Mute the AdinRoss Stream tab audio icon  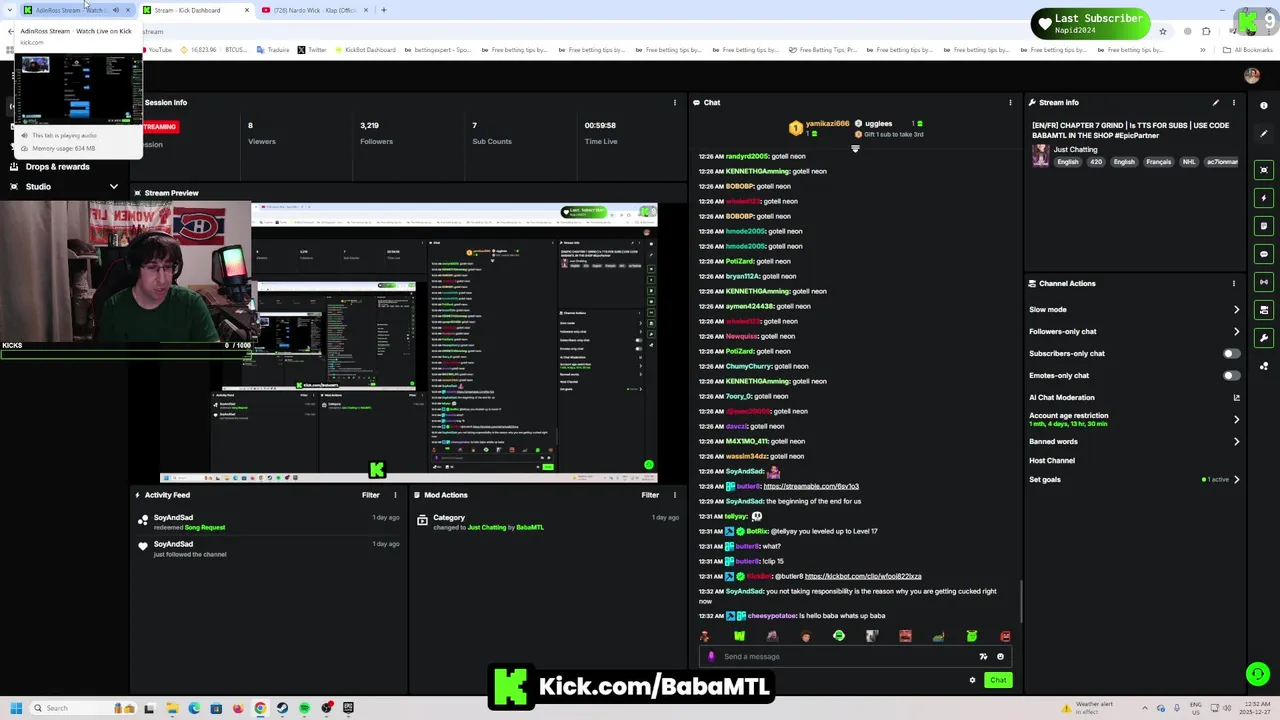(115, 10)
